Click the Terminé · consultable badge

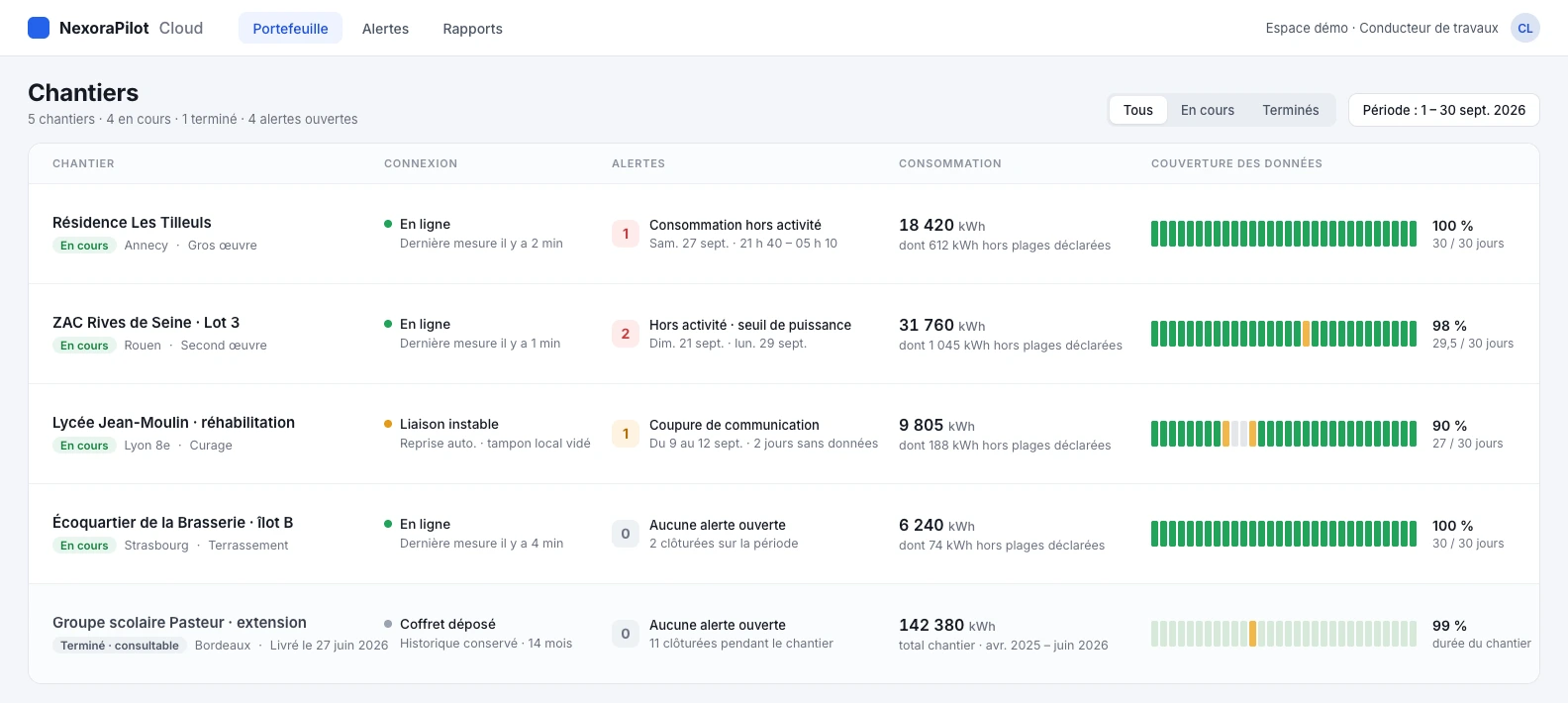coord(120,646)
